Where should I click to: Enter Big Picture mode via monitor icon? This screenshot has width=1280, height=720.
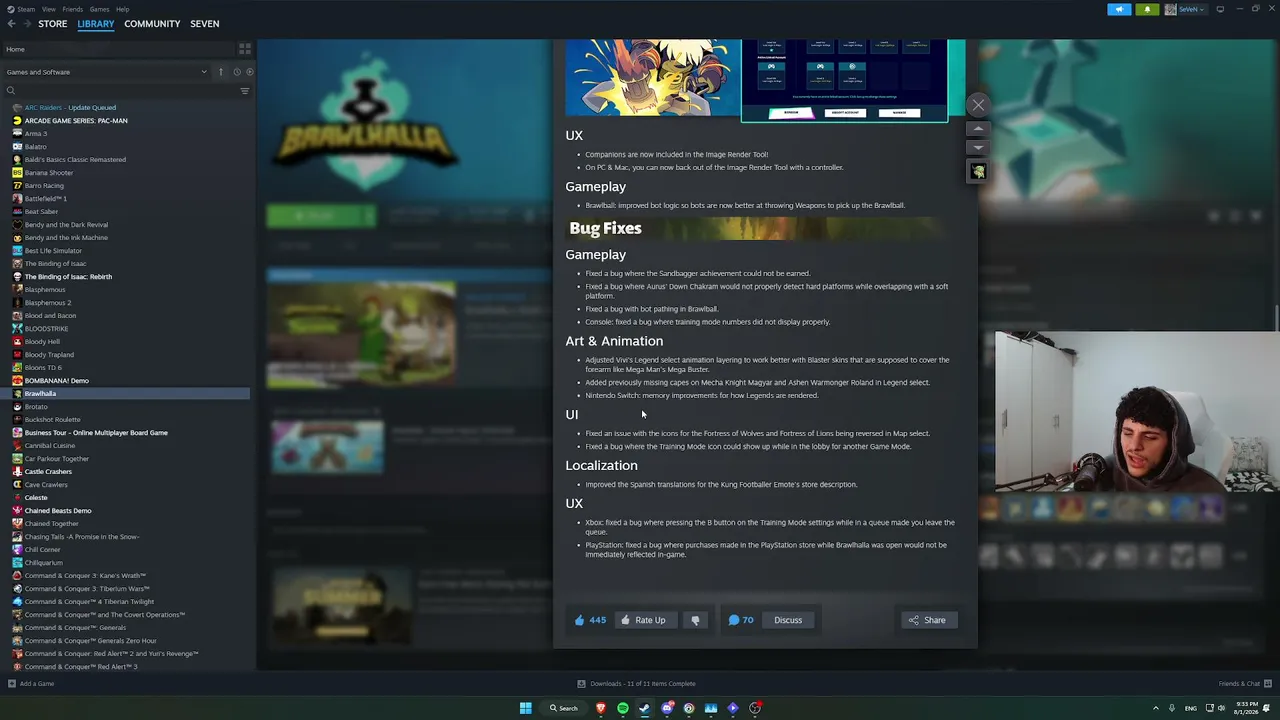1220,9
